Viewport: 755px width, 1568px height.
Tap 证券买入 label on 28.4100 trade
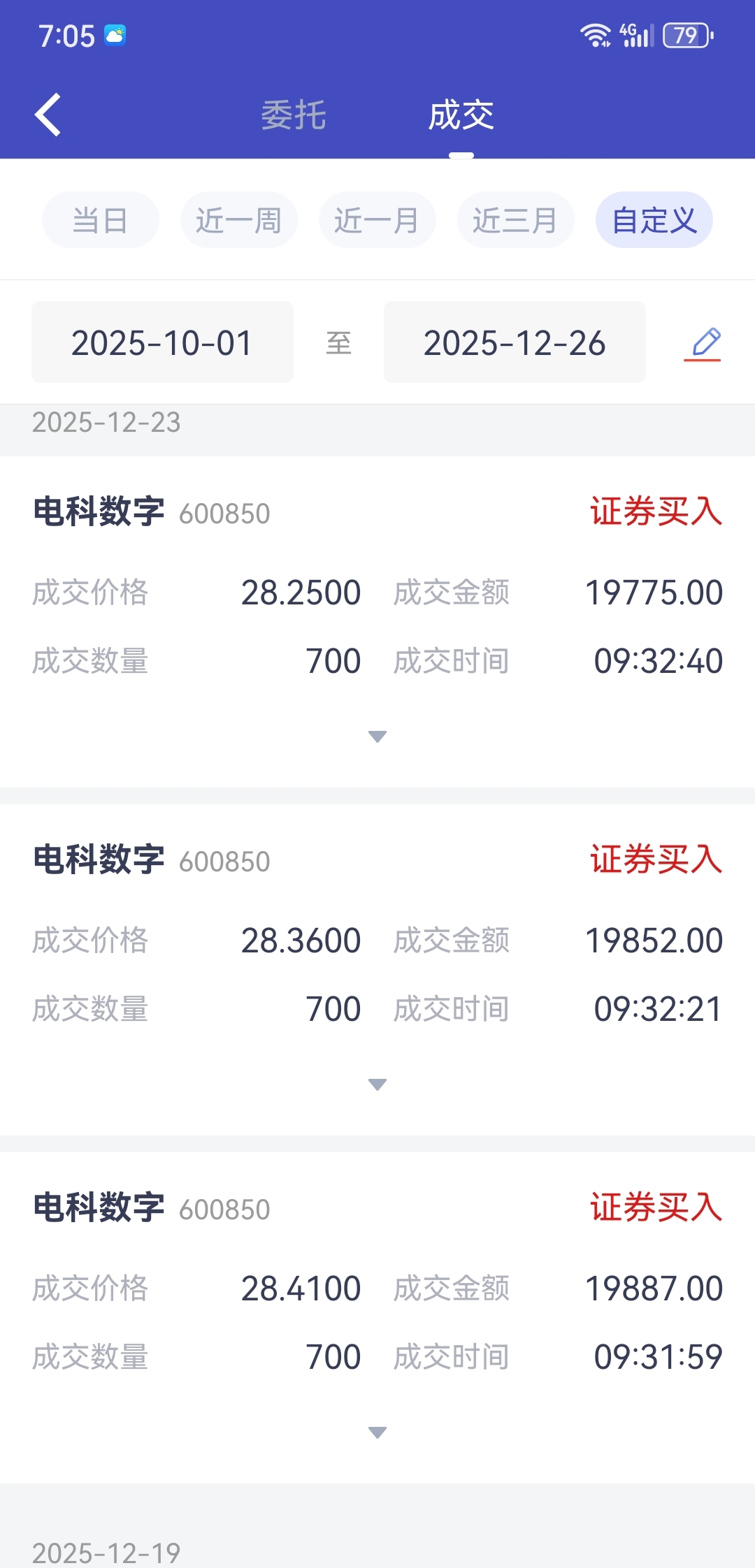[656, 1207]
